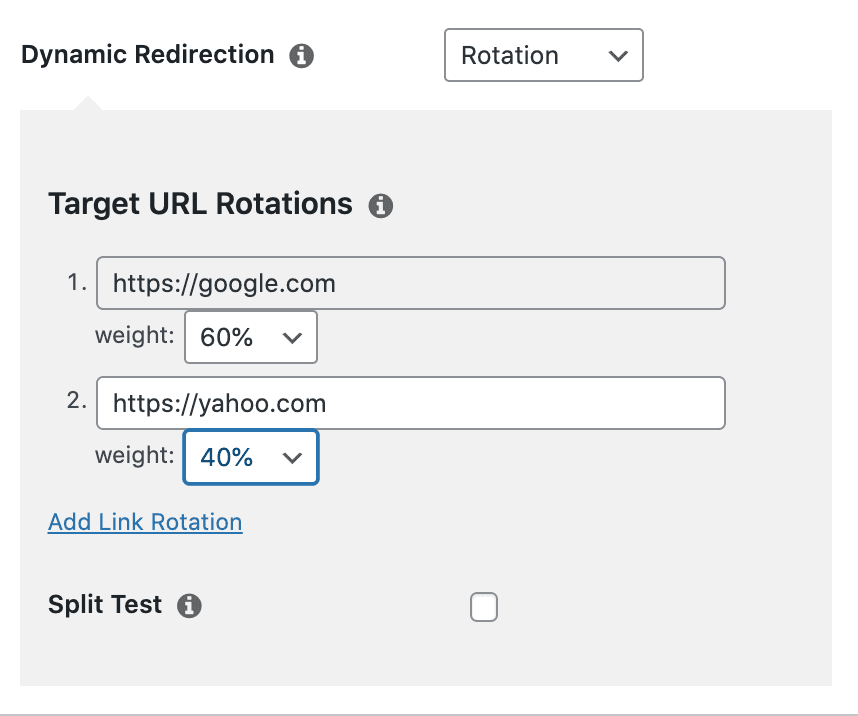The image size is (858, 716).
Task: Click the Split Test info icon
Action: point(189,606)
